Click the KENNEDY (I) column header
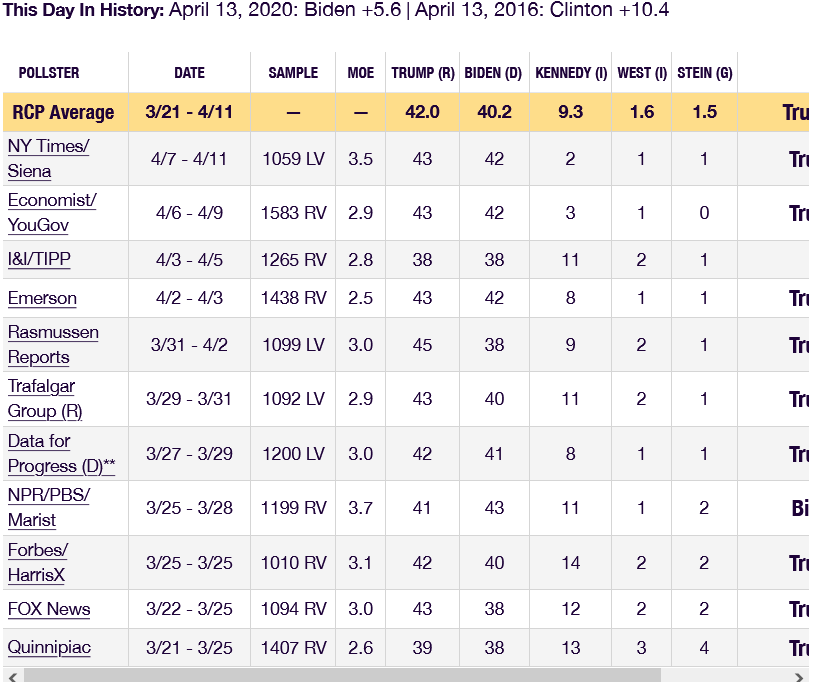This screenshot has width=833, height=682. click(x=571, y=73)
